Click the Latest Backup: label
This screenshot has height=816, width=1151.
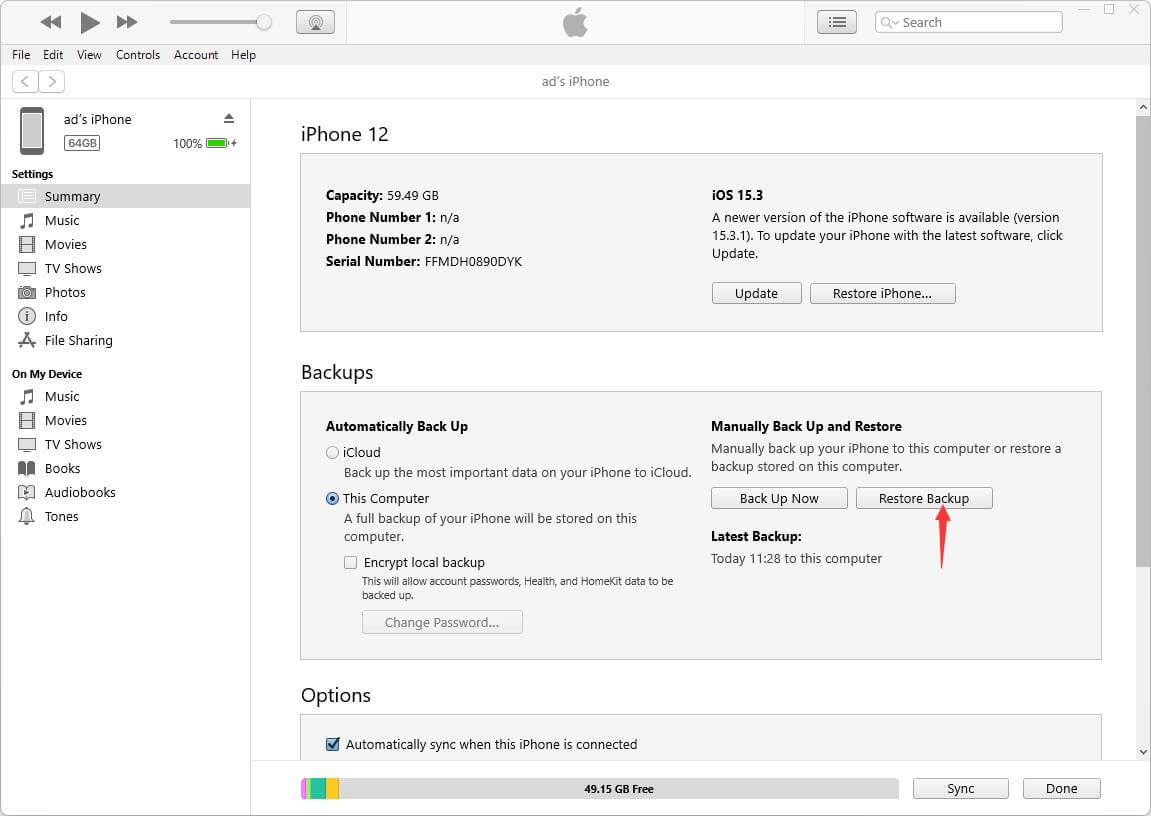[x=756, y=536]
